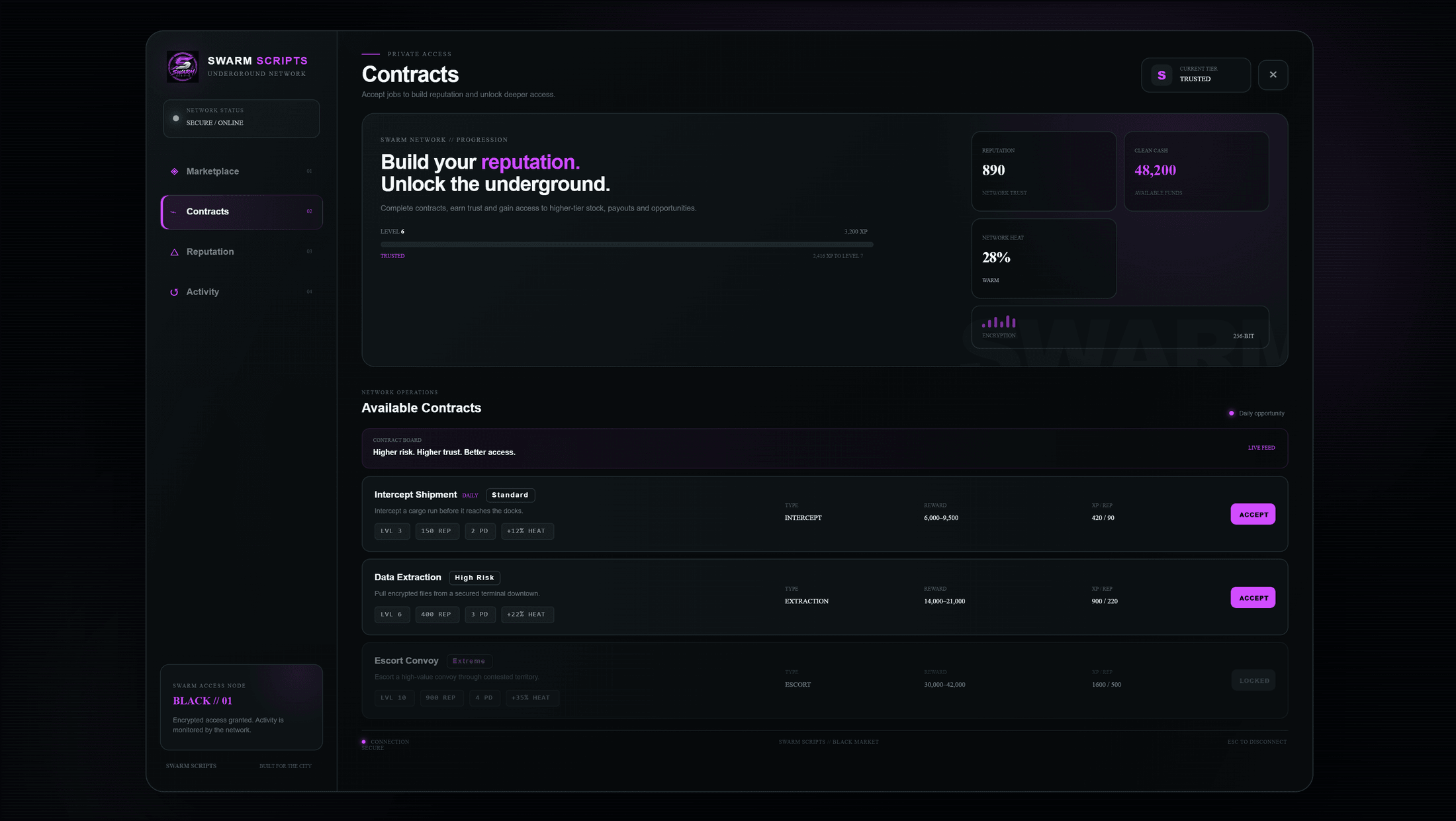1456x821 pixels.
Task: Click the "30,000–42,000" reward value
Action: [944, 685]
